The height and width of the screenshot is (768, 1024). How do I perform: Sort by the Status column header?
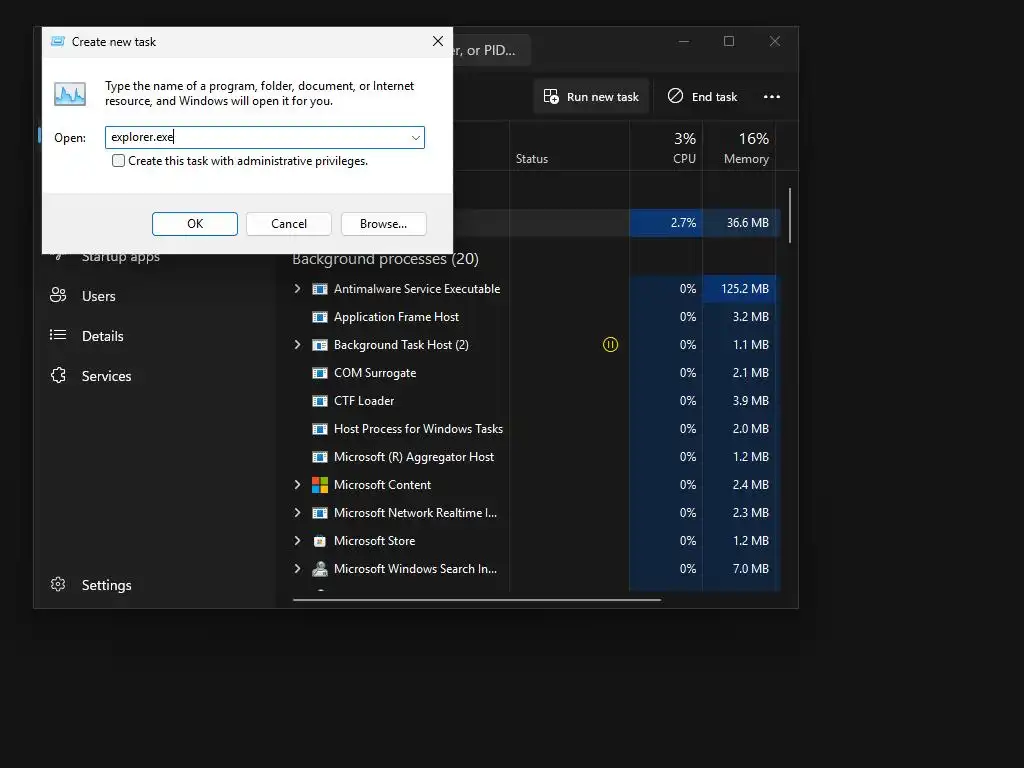tap(569, 147)
